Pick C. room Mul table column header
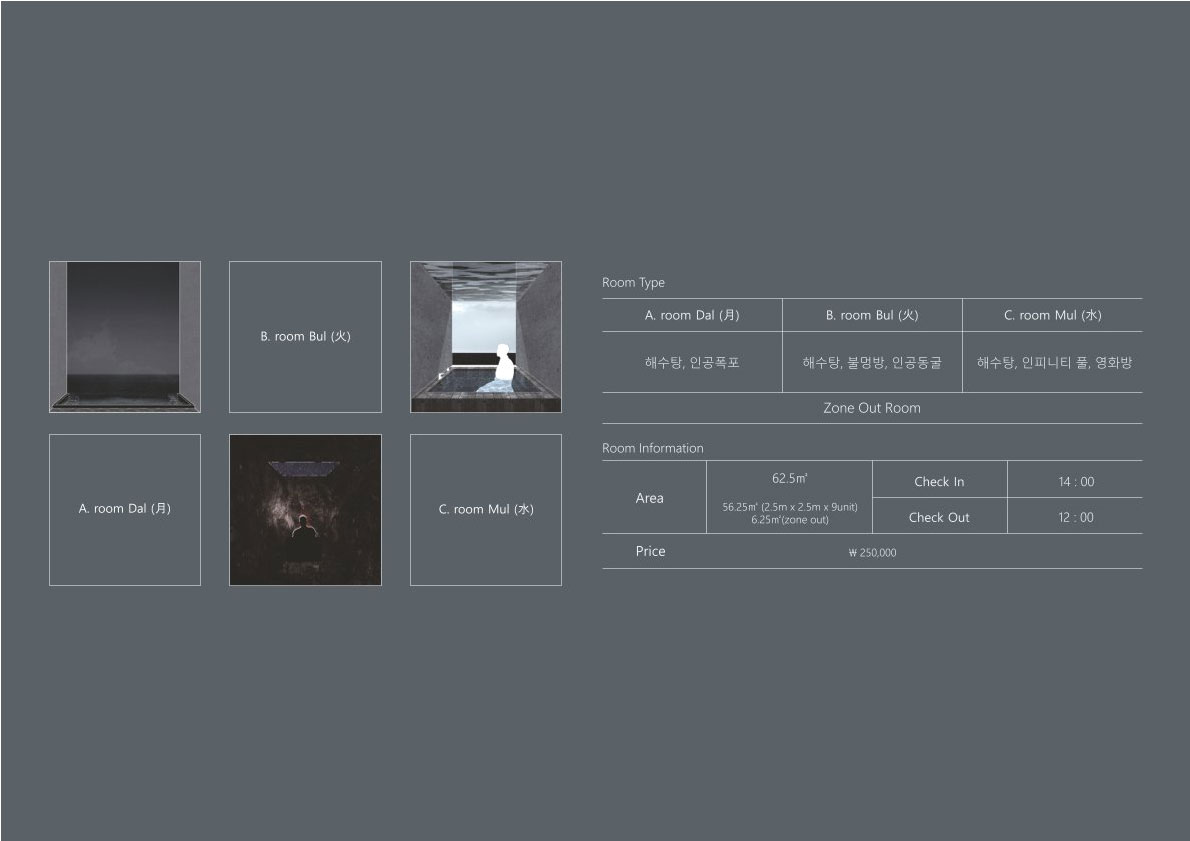This screenshot has width=1190, height=841. (1052, 315)
